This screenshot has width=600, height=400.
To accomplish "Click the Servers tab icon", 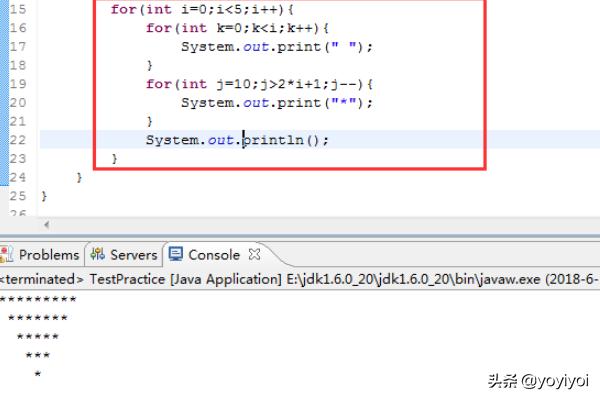I will coord(98,254).
